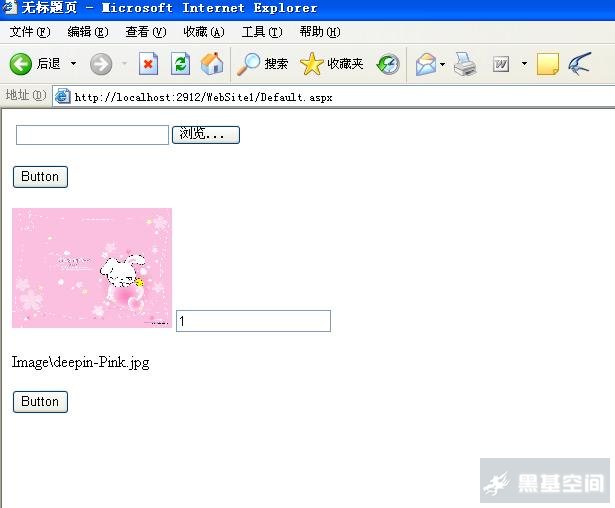Print the page with the printer icon

[465, 64]
